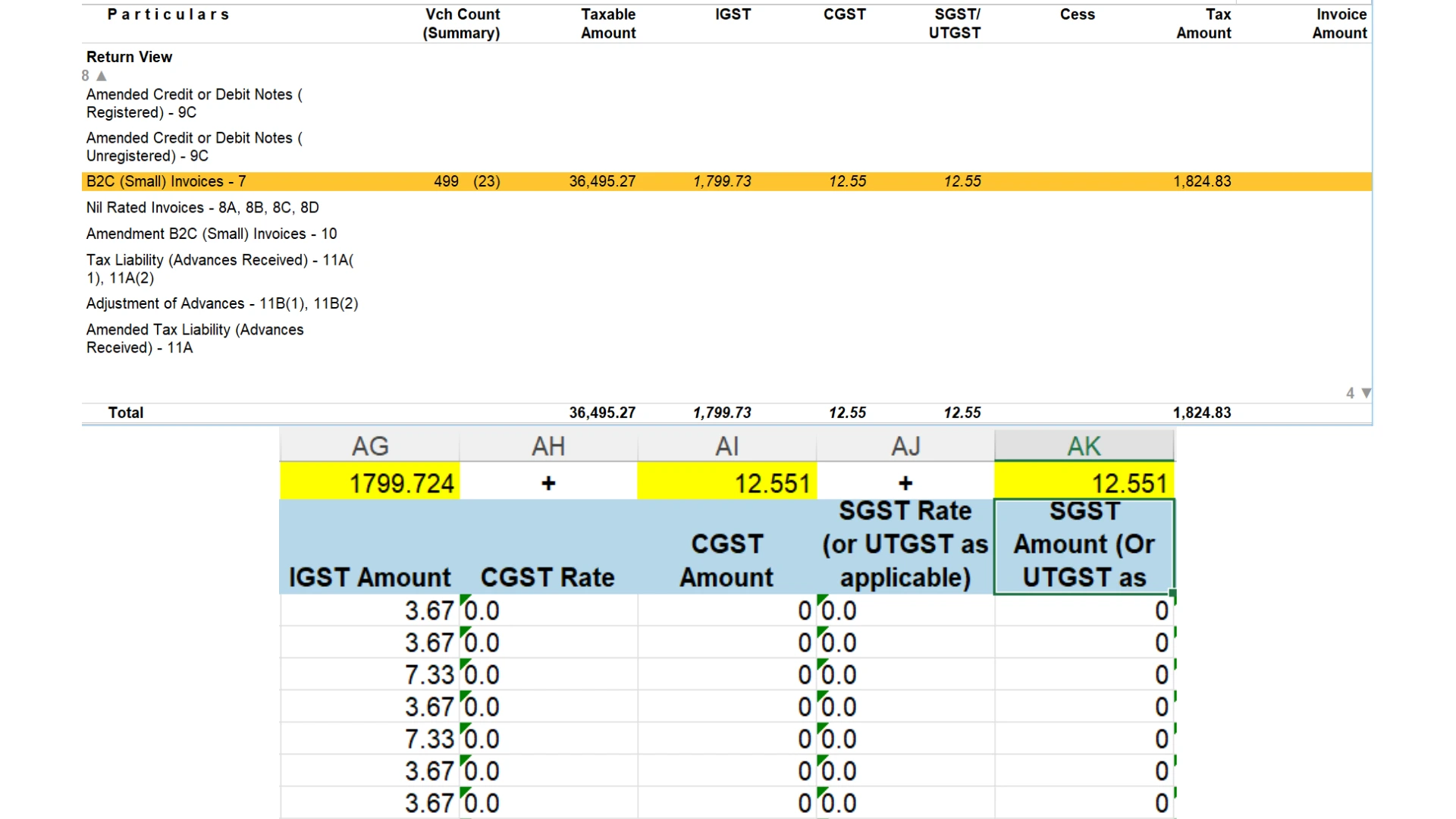Screen dimensions: 1456x819
Task: Open Amendment B2C (Small) Invoices - 10
Action: click(x=212, y=234)
